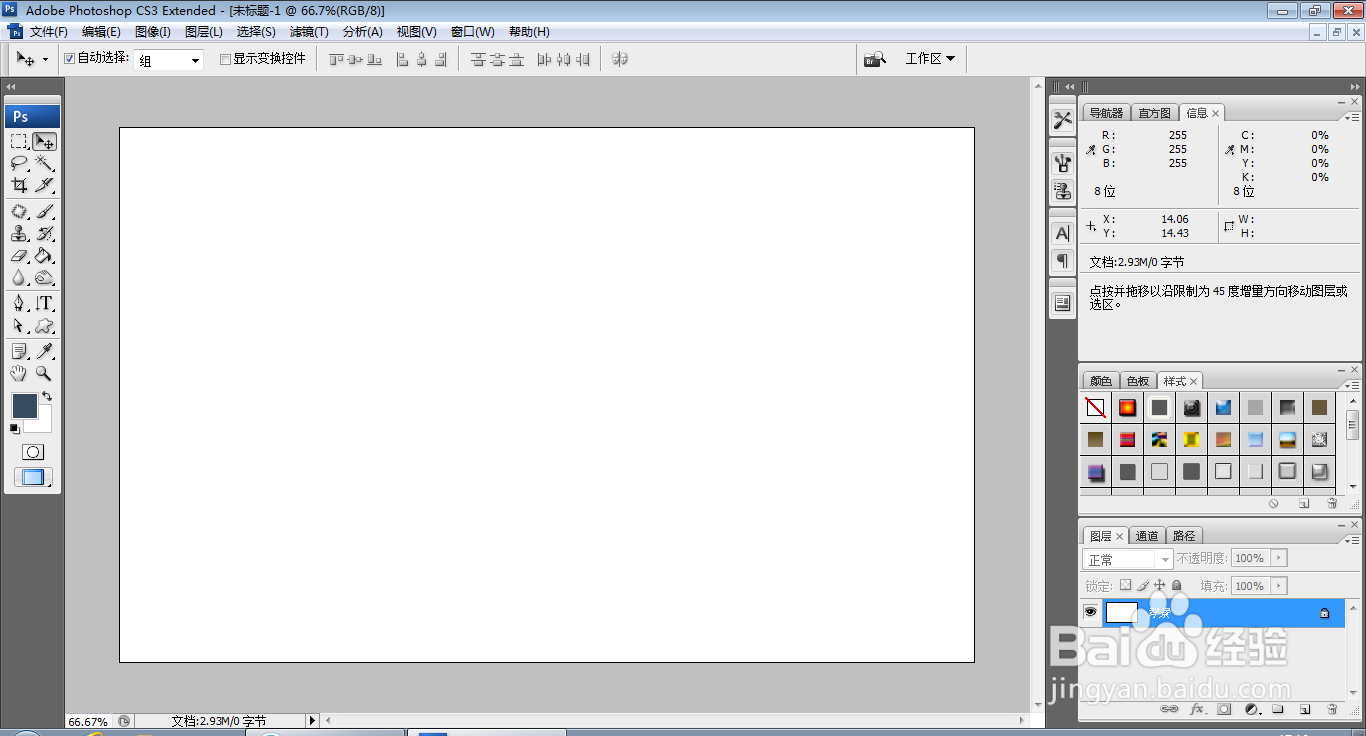Image resolution: width=1366 pixels, height=736 pixels.
Task: Select the Magic Wand tool
Action: coord(44,163)
